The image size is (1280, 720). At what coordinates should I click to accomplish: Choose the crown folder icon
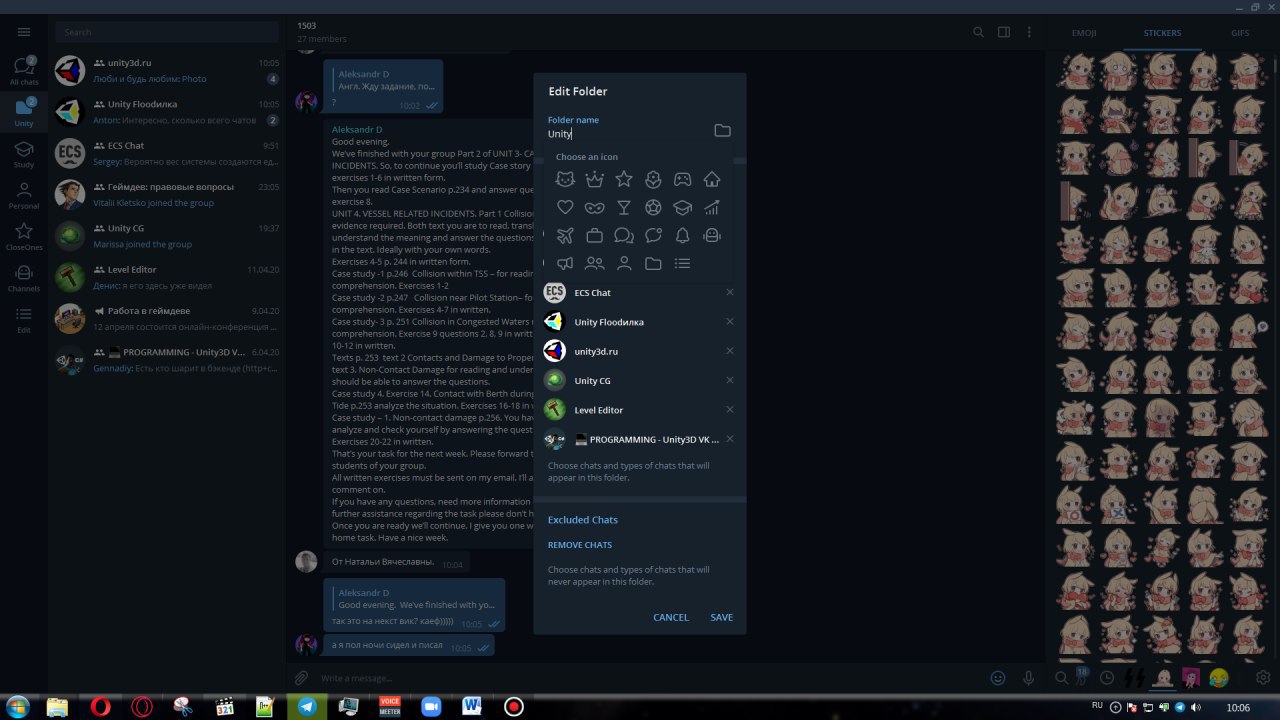tap(595, 179)
